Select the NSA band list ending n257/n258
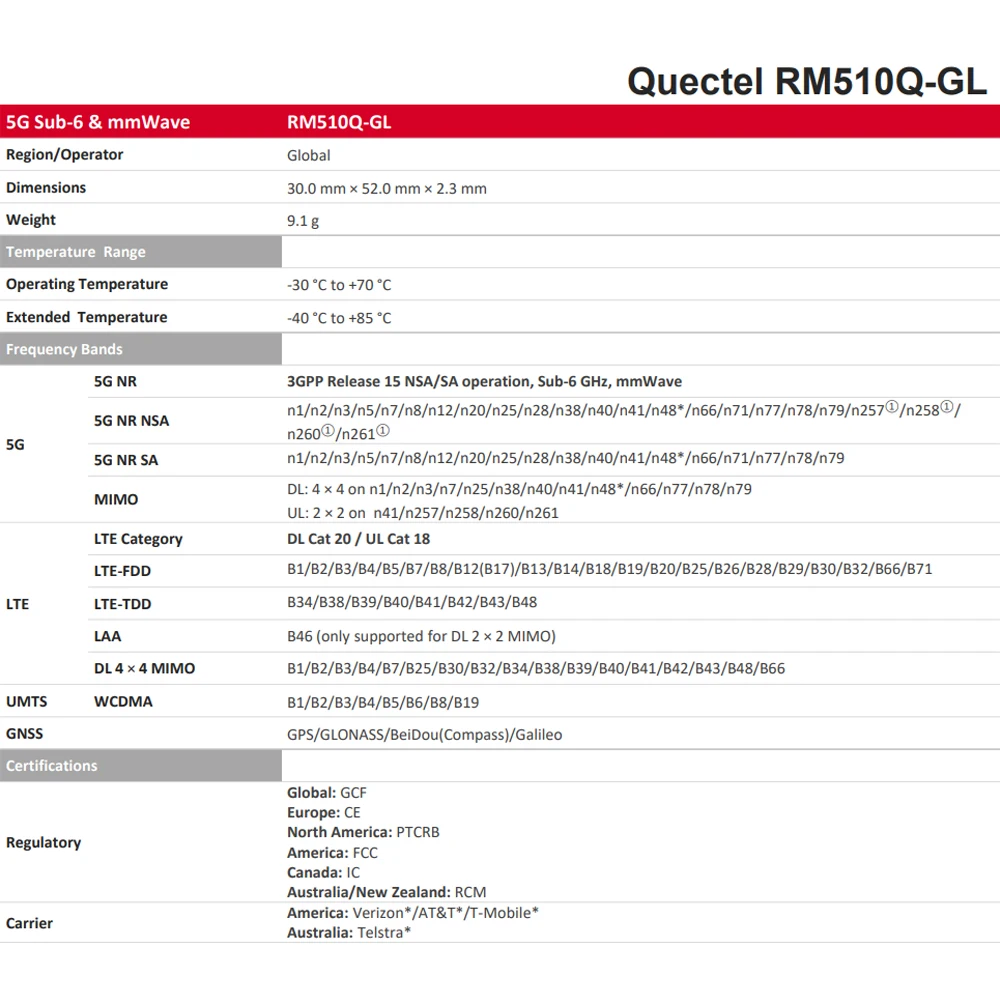 click(624, 410)
